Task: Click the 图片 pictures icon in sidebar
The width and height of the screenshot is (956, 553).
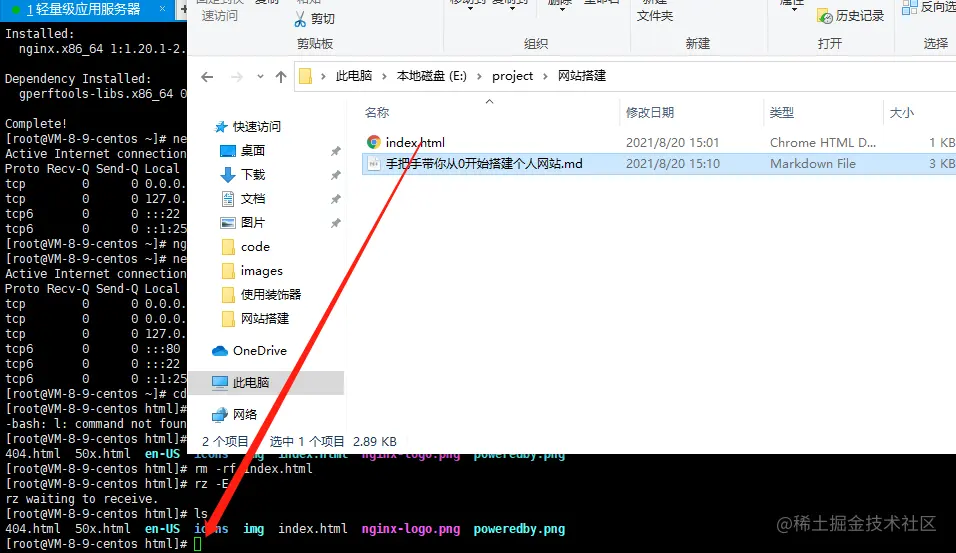Action: point(227,223)
